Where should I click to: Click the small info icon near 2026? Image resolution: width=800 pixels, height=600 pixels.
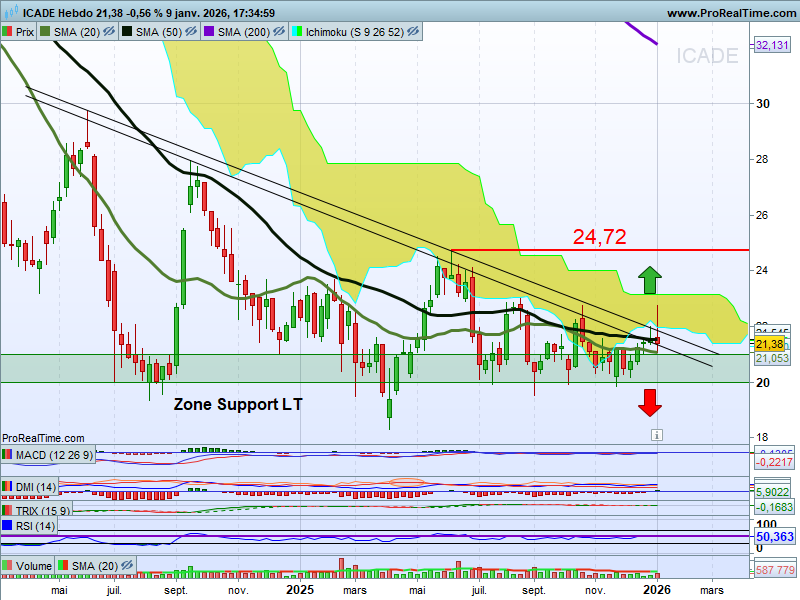657,435
